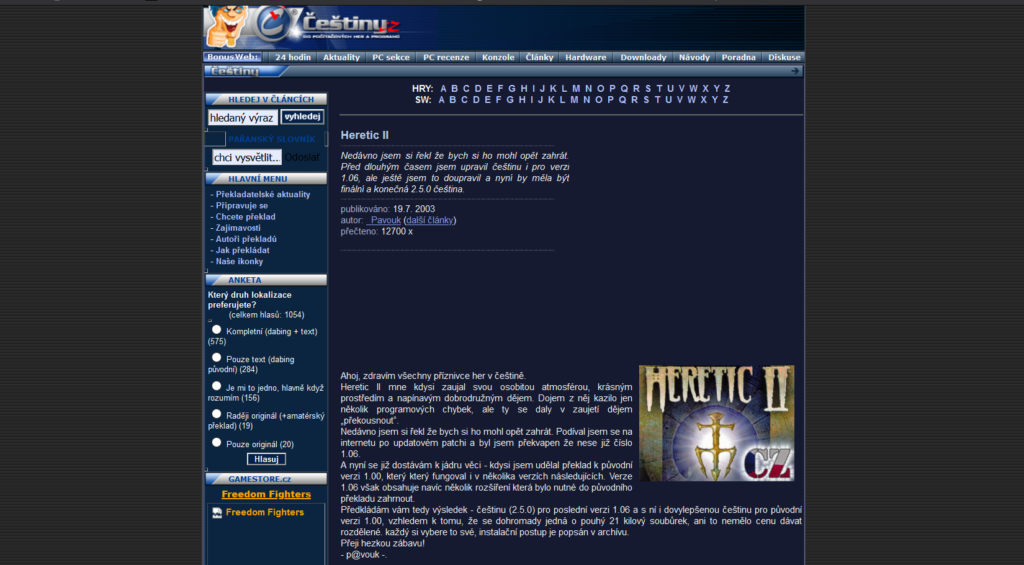Click the 'vyhledej' search button
1024x565 pixels.
302,117
